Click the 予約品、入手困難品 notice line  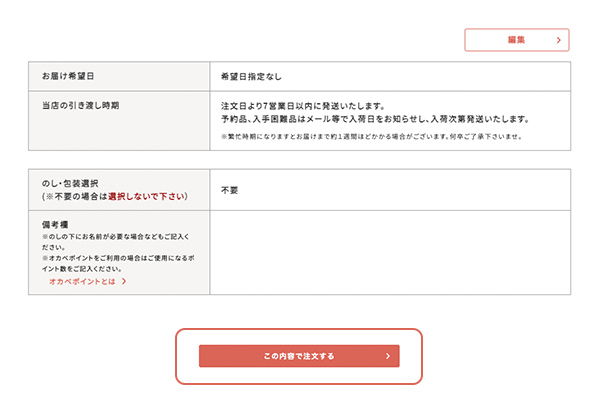pos(371,118)
